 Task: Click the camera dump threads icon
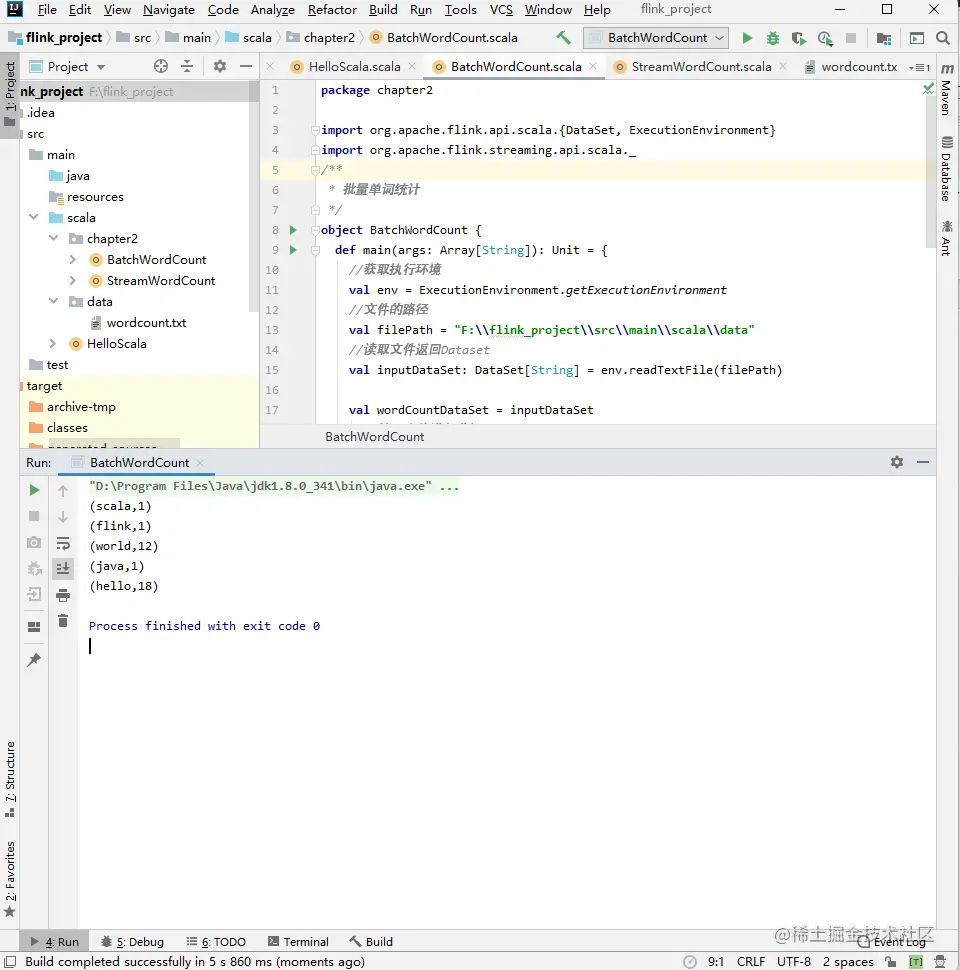tap(34, 543)
